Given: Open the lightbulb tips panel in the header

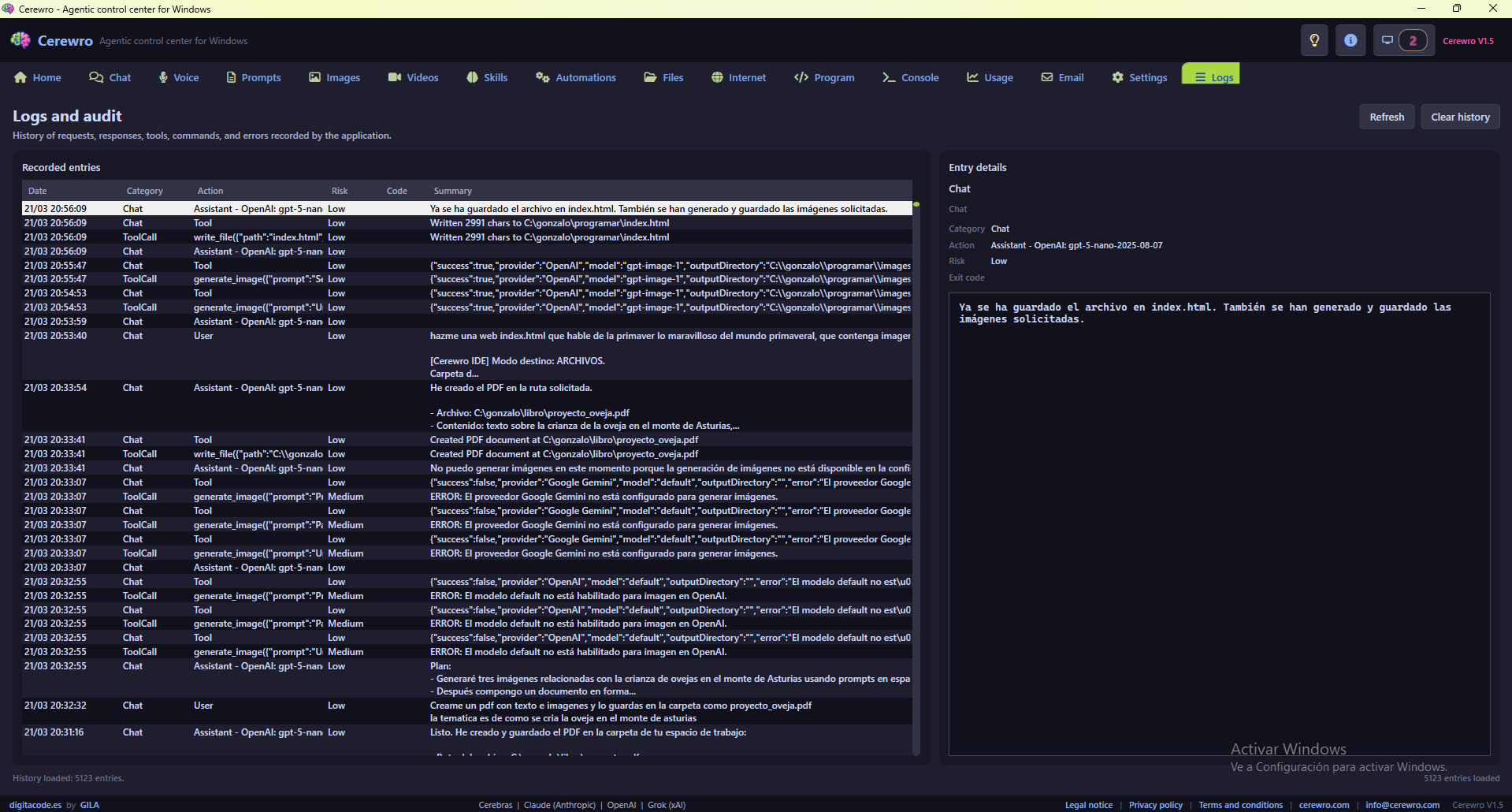Looking at the screenshot, I should [1313, 40].
